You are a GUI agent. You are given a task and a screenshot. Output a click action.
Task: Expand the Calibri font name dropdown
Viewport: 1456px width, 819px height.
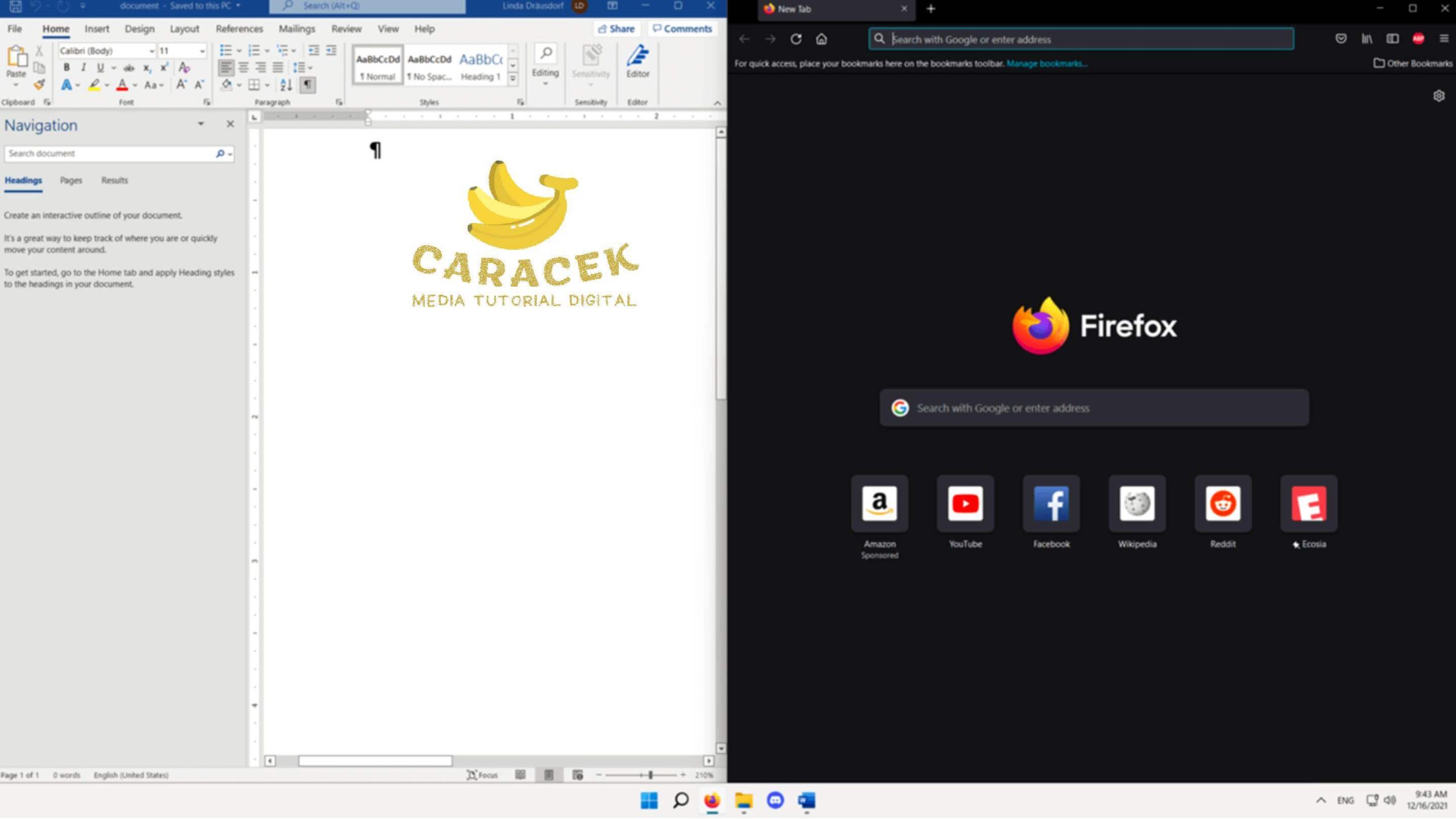click(x=151, y=51)
